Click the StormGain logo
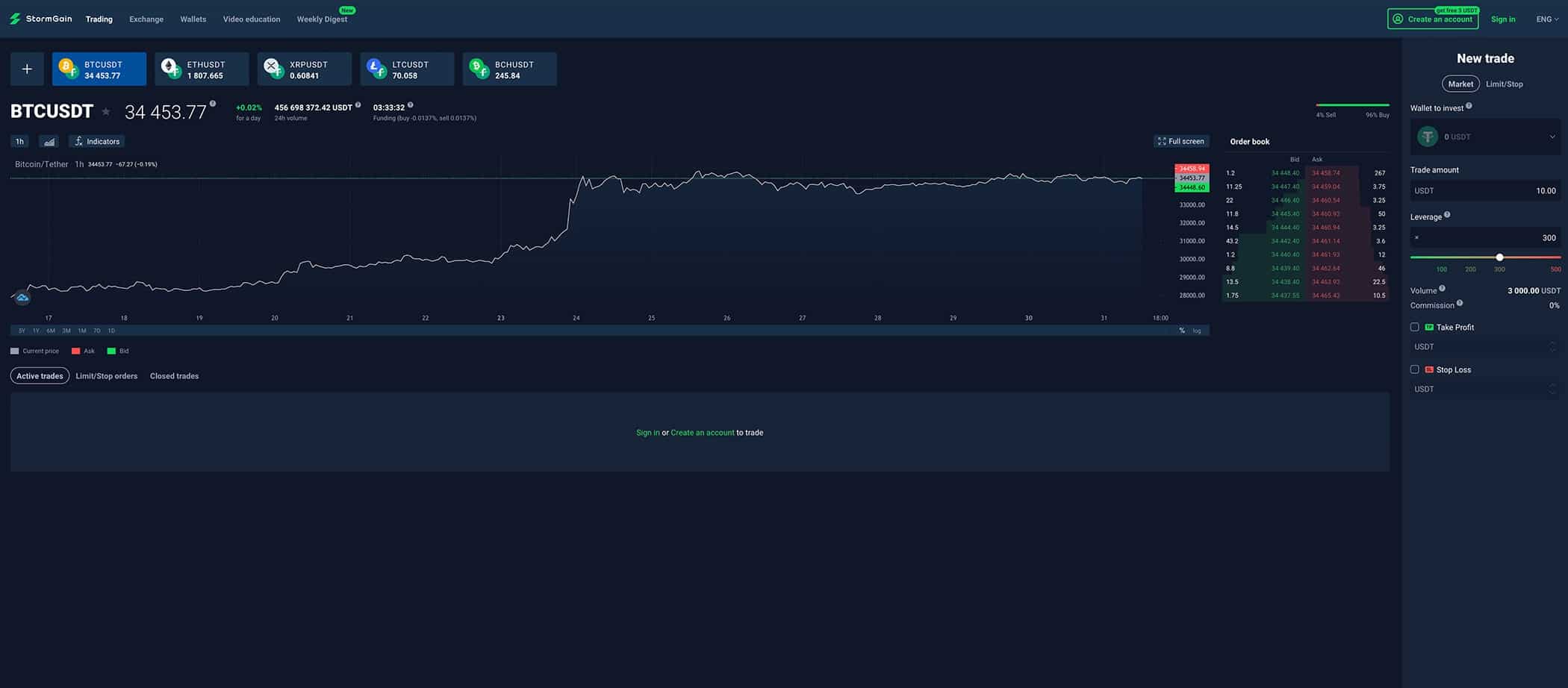 pyautogui.click(x=40, y=19)
